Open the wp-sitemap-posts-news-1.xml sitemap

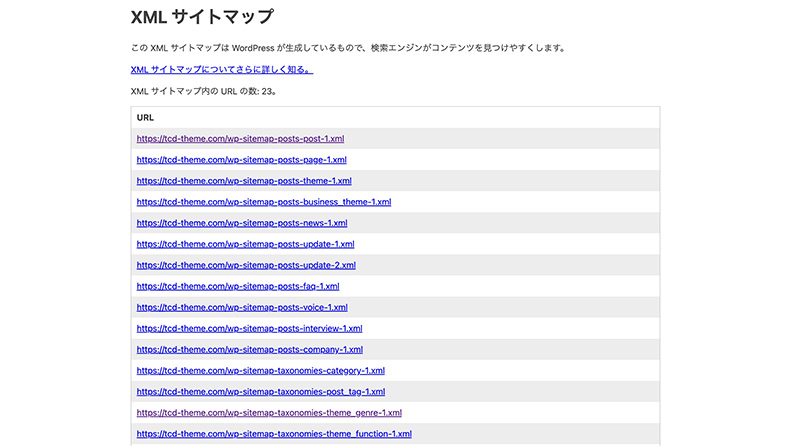pos(242,223)
